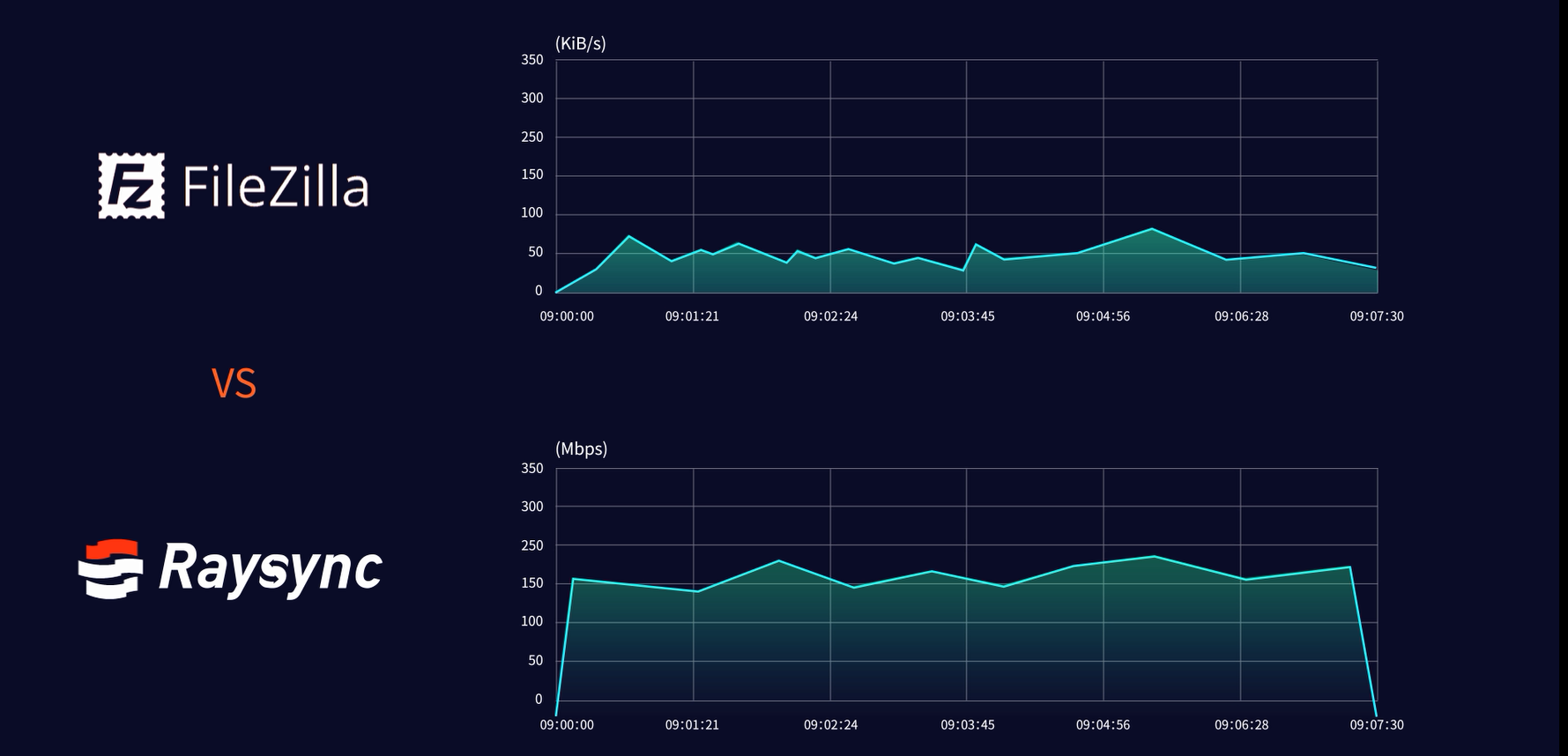This screenshot has height=756, width=1568.
Task: Click 09:02:24 under the FileZilla chart
Action: [830, 316]
